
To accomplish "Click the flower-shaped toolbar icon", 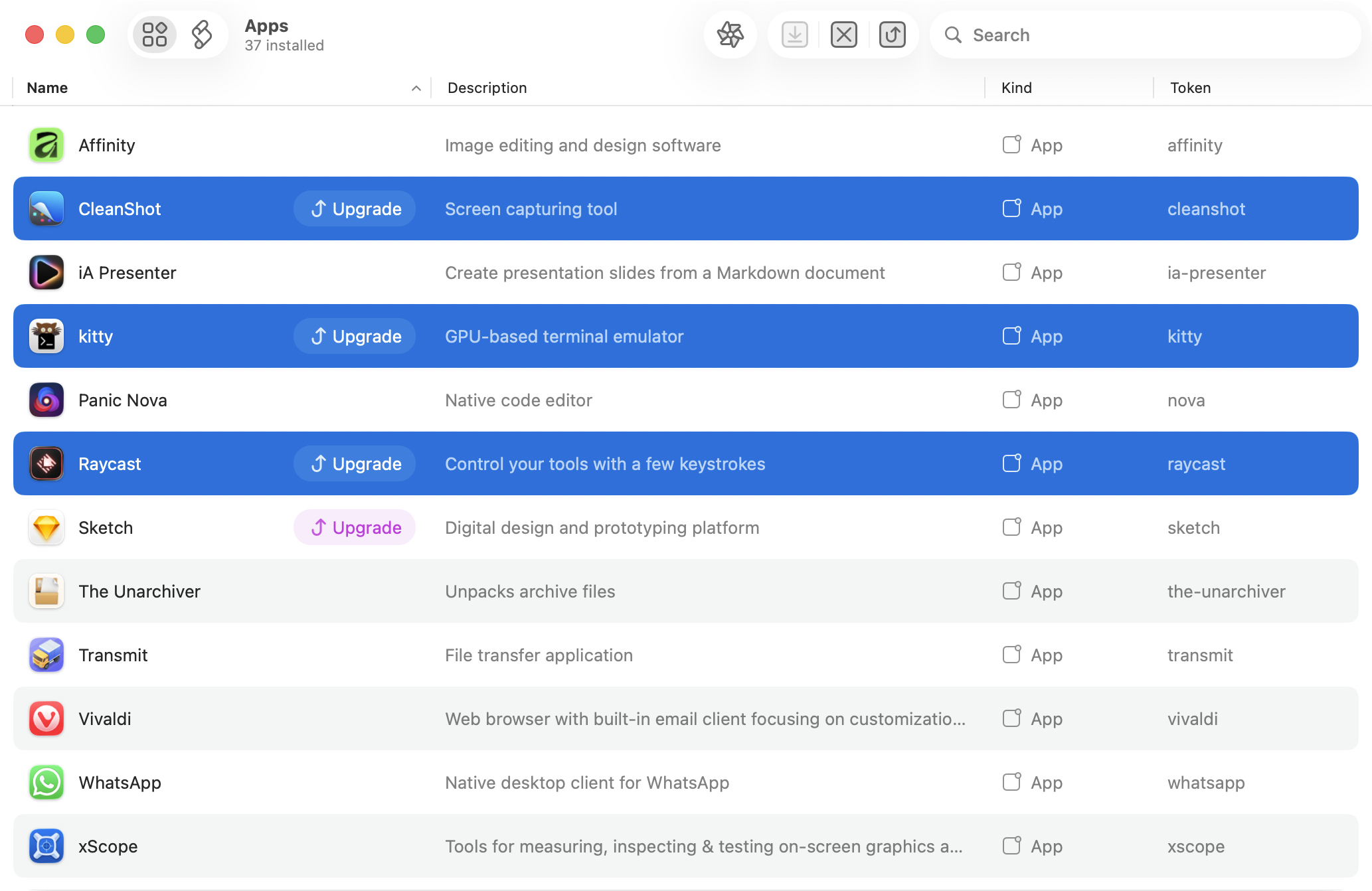I will (730, 35).
